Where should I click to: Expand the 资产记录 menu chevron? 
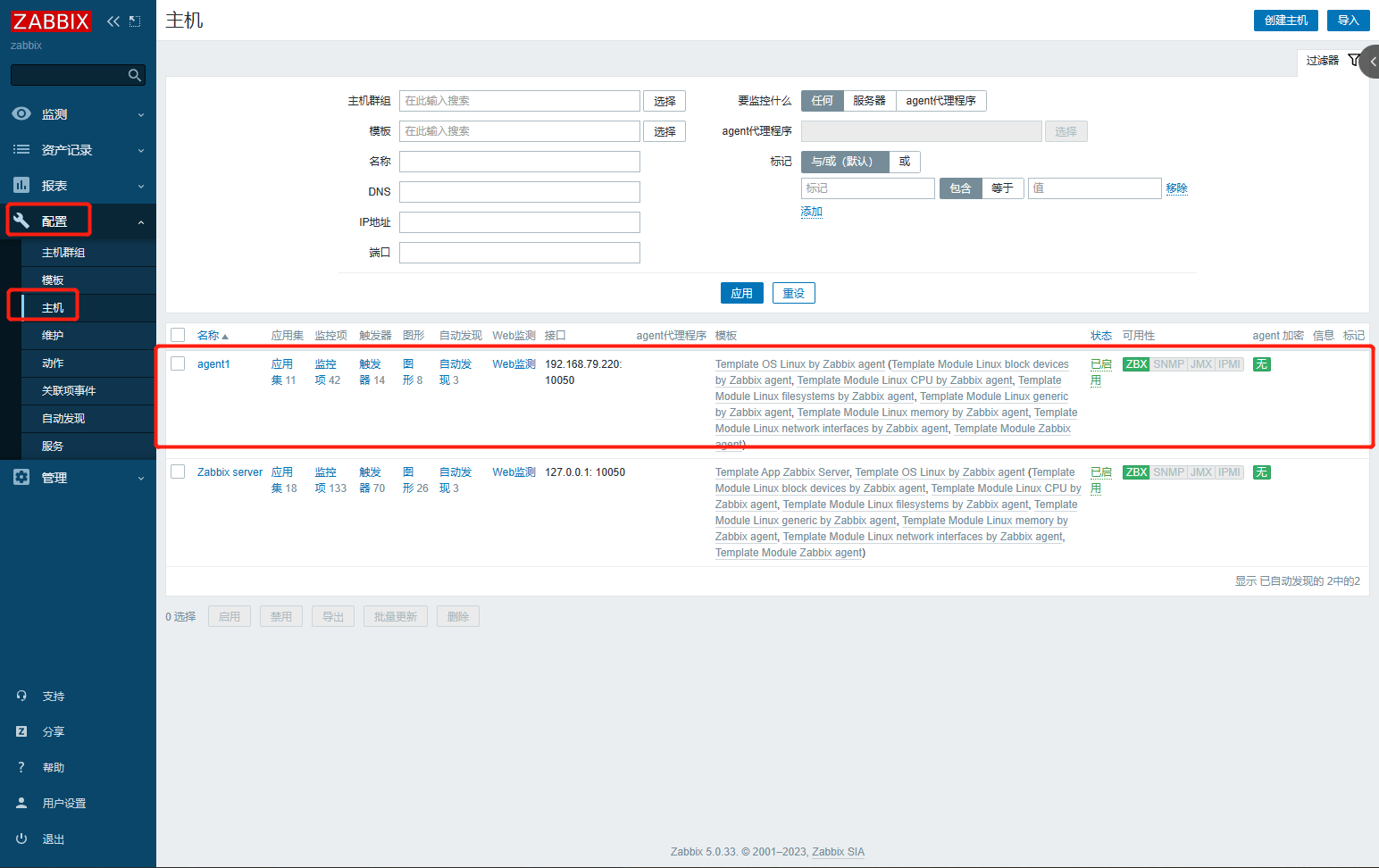coord(141,151)
